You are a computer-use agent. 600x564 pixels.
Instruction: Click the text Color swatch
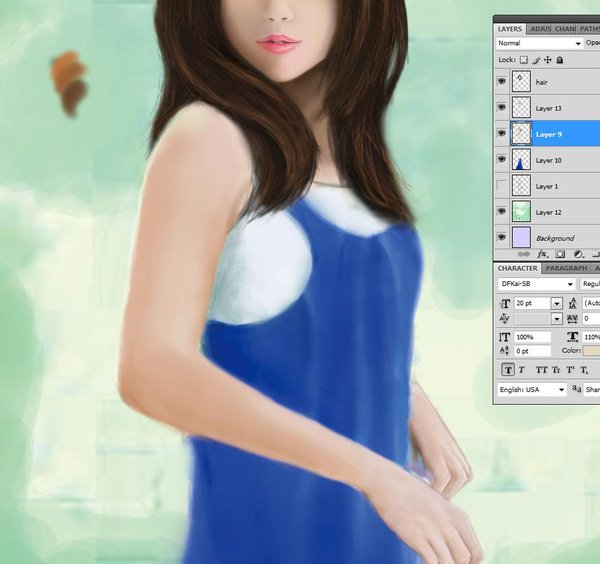(591, 351)
